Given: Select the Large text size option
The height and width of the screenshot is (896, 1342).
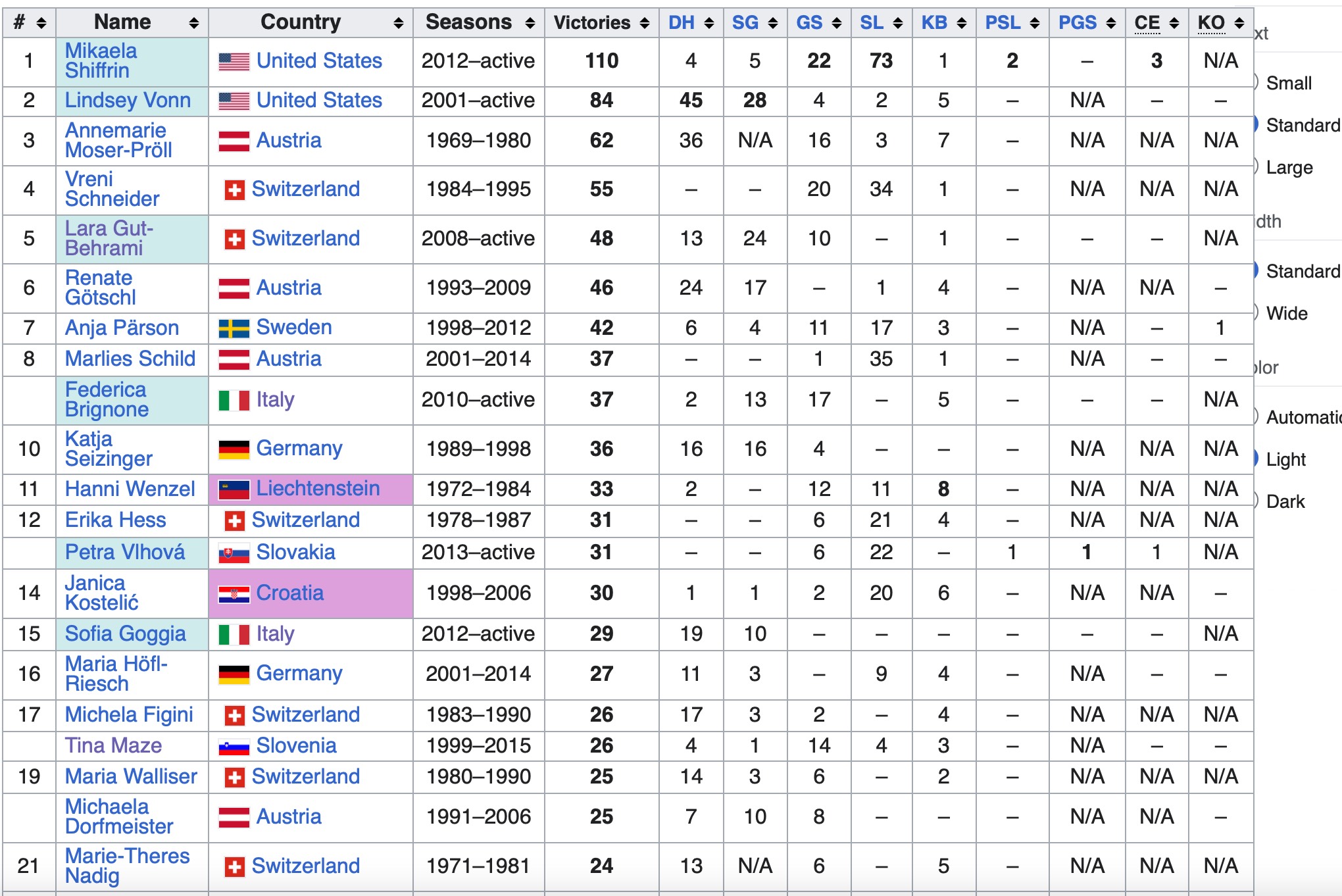Looking at the screenshot, I should [1288, 168].
